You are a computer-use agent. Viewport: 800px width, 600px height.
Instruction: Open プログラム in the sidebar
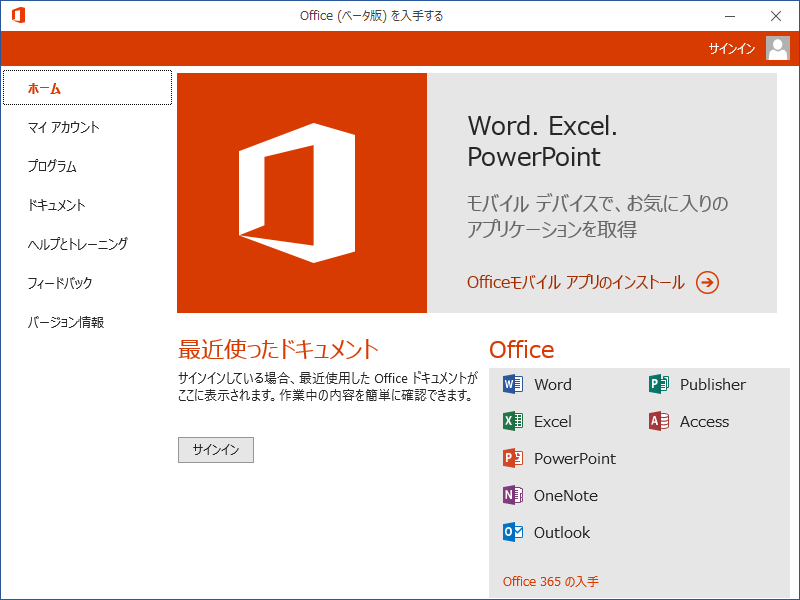pos(52,166)
